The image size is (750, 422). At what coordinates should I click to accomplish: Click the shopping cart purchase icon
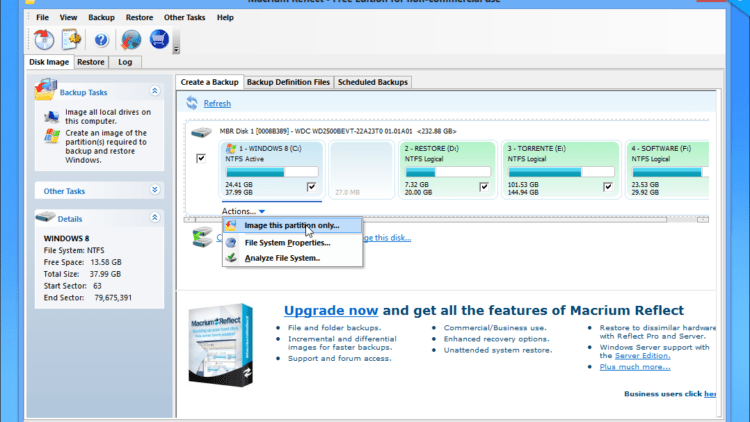coord(159,40)
